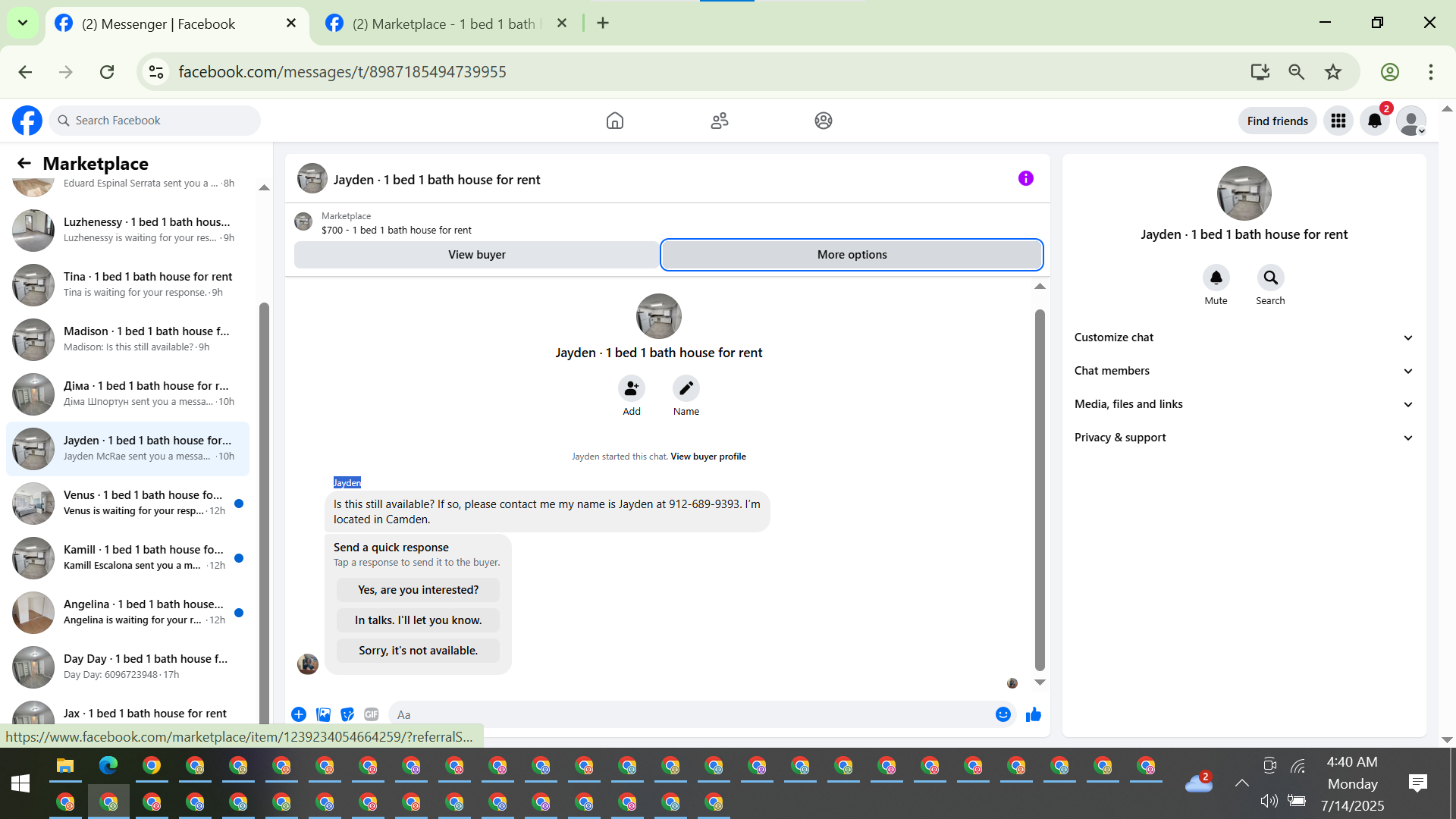Click the thumbs-up like icon

tap(1033, 714)
